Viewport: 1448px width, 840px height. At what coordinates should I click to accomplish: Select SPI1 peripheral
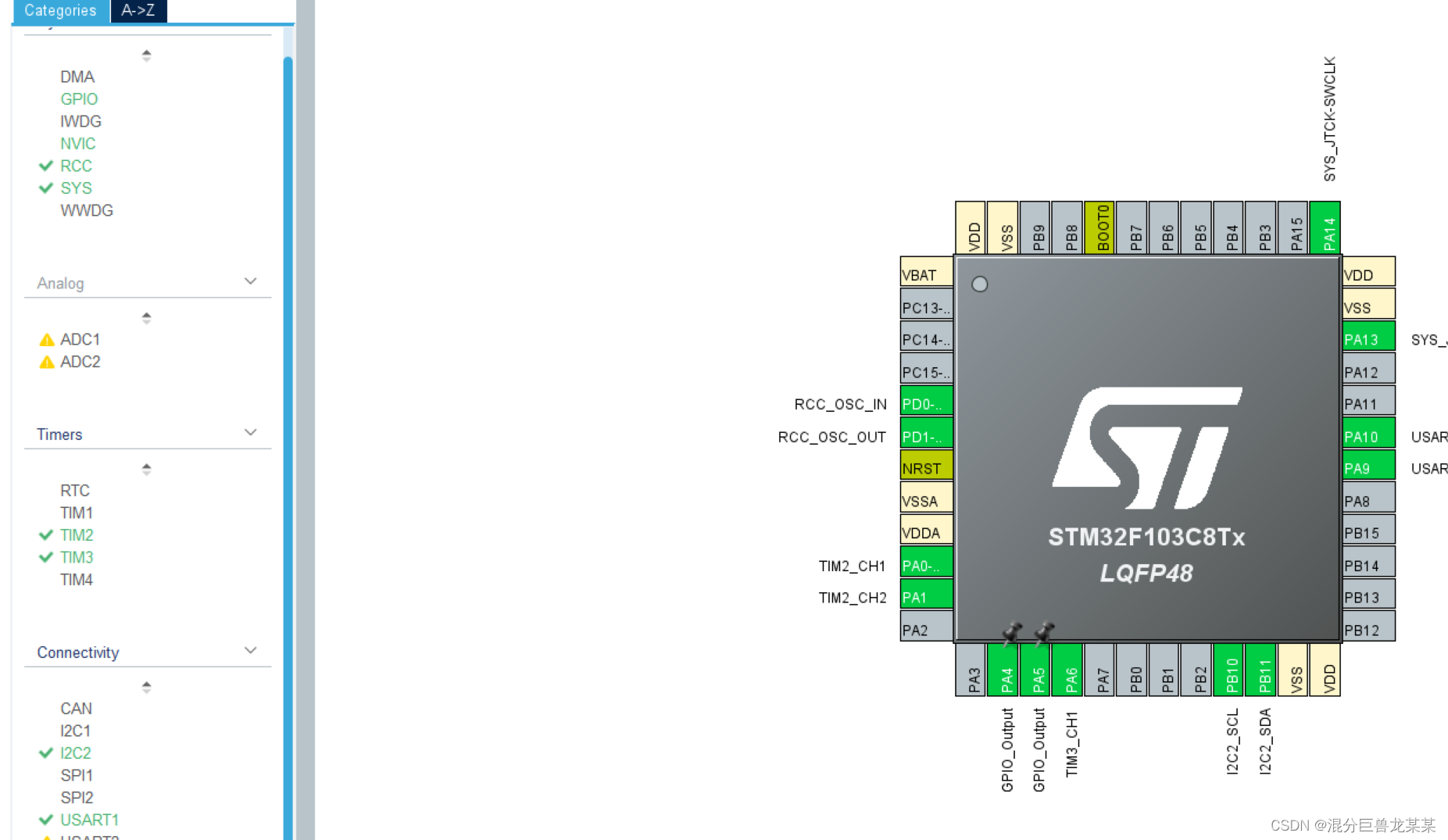[x=77, y=775]
